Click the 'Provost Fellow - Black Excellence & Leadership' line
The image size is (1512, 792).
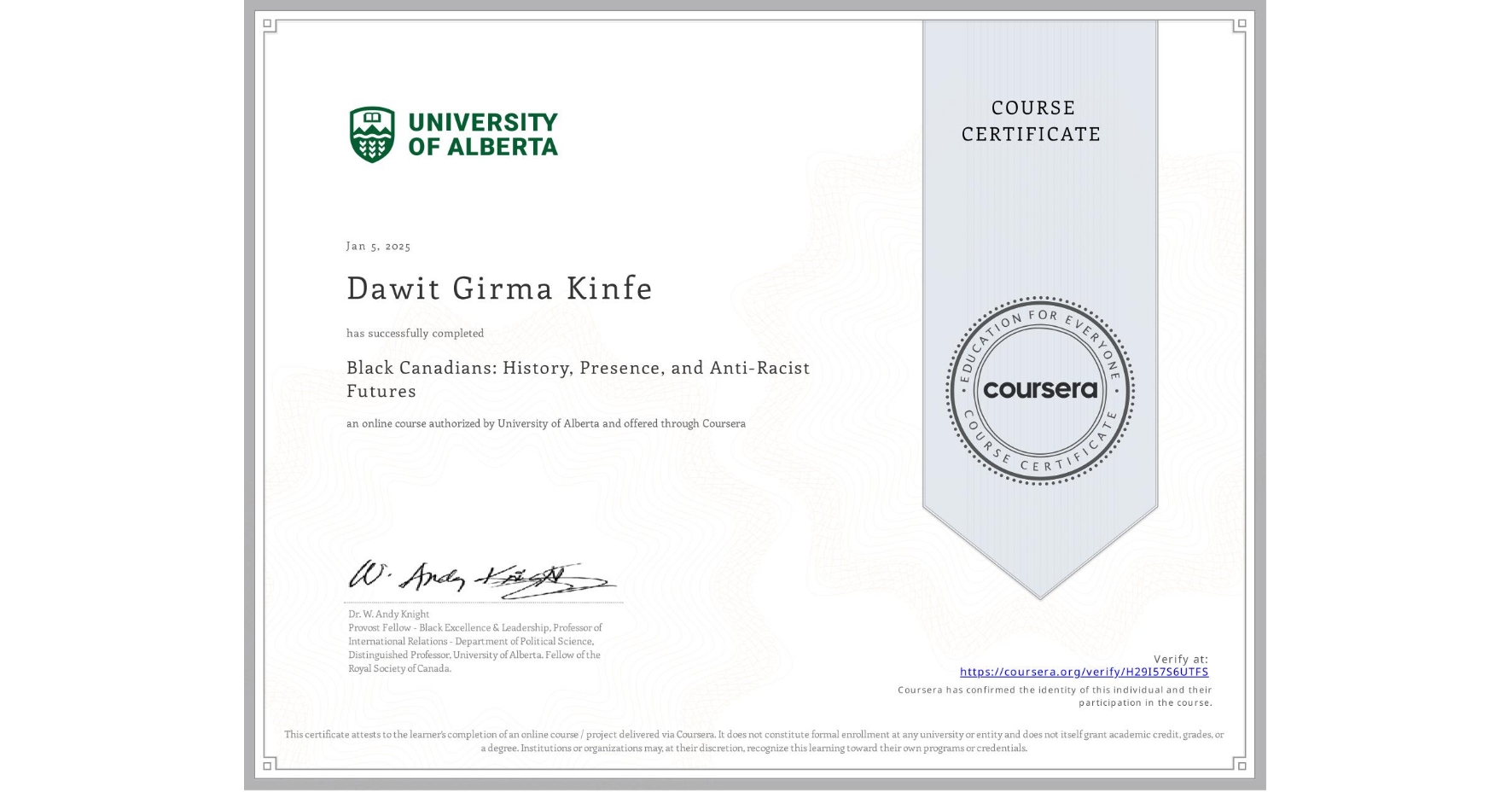click(474, 627)
